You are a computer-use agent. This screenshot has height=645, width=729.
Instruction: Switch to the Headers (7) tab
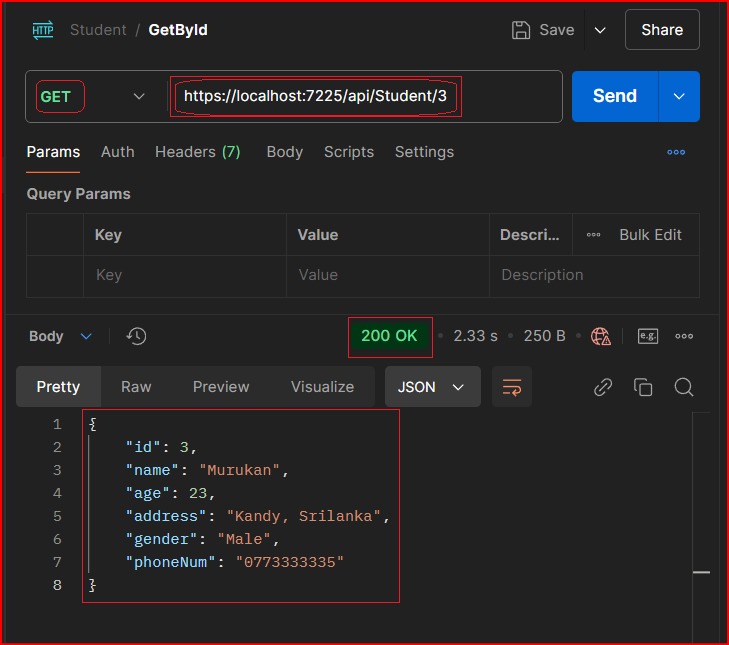click(x=197, y=152)
